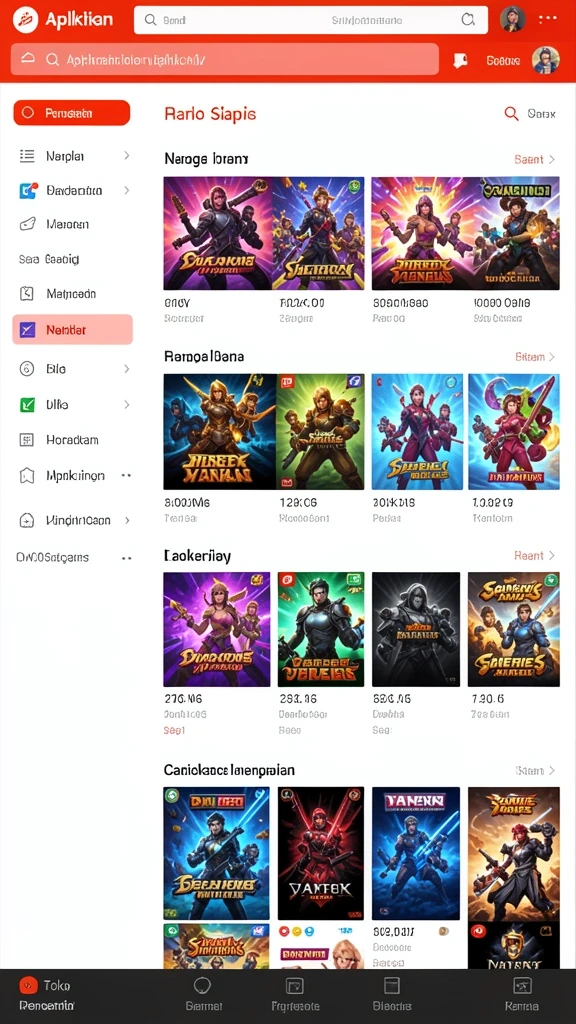Click the chat message icon in header

click(460, 60)
